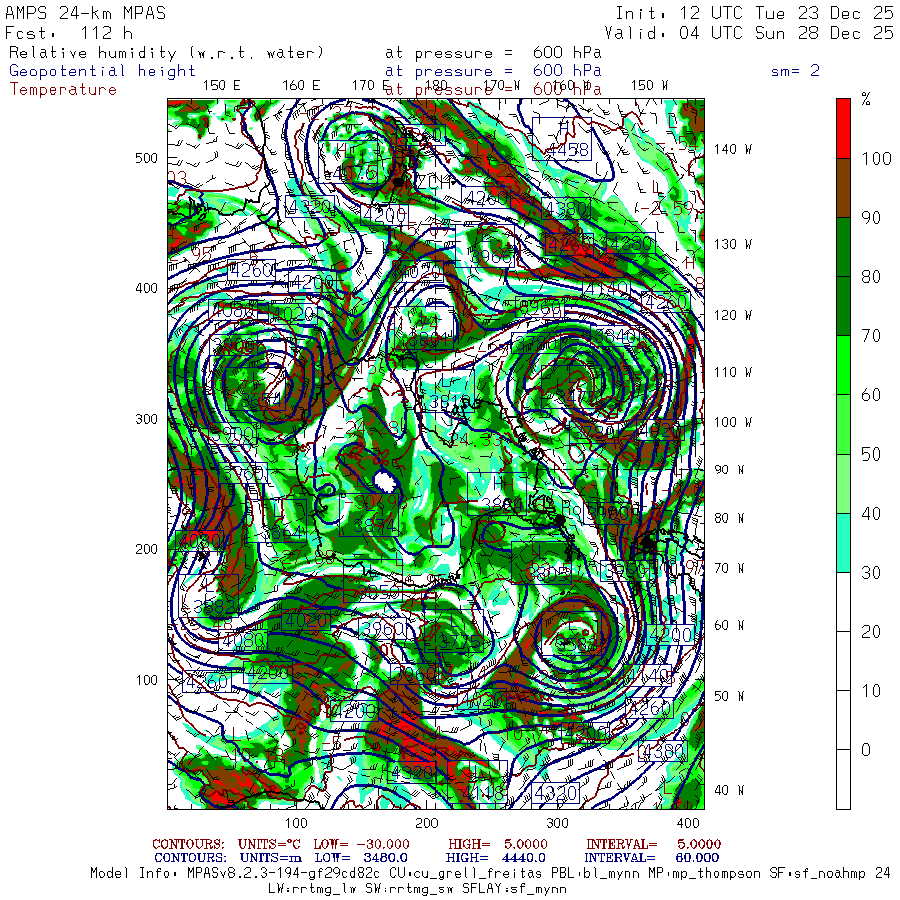Click the '70 W' longitude label

click(x=729, y=568)
